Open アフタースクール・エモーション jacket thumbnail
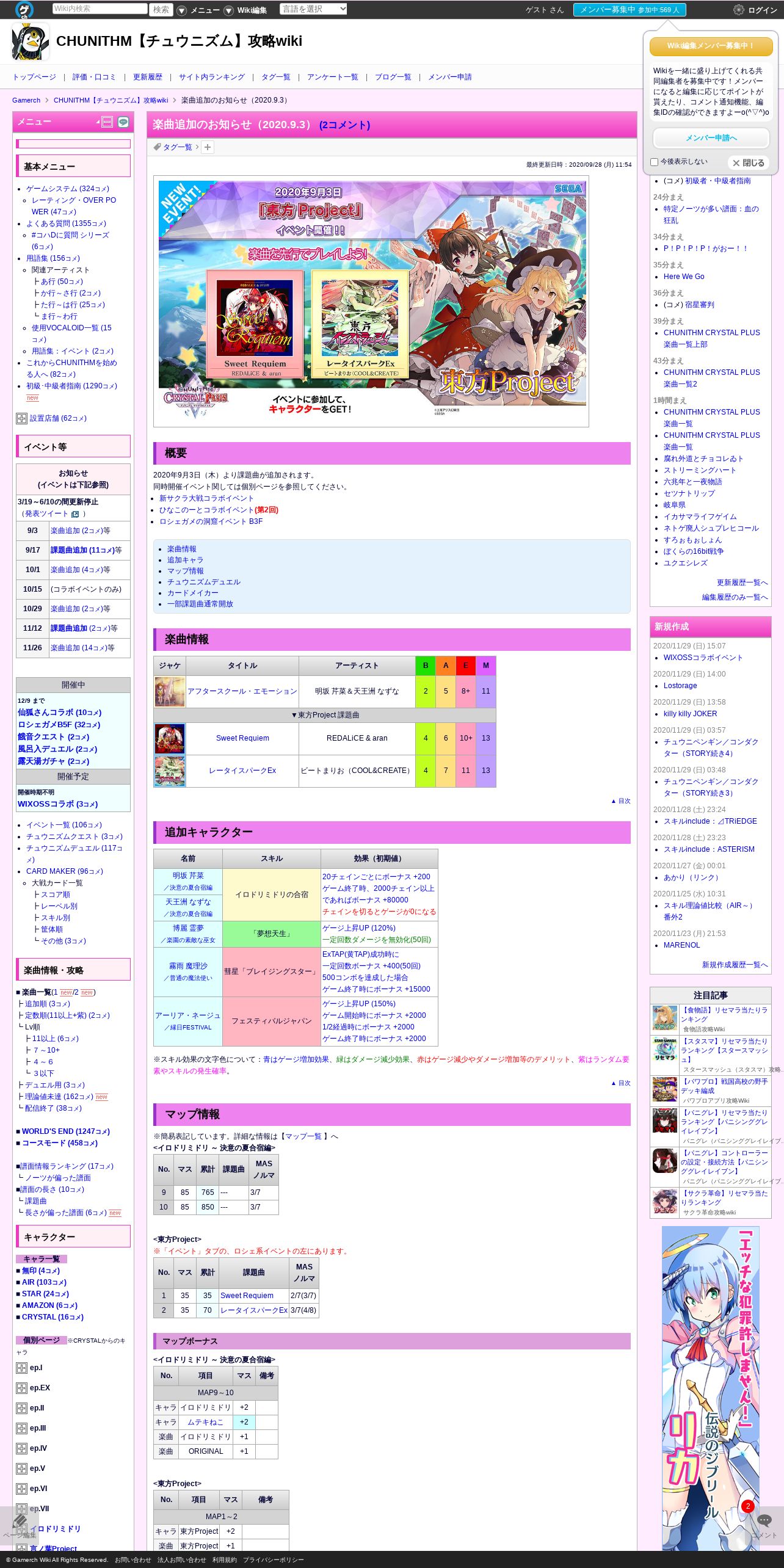 [170, 692]
